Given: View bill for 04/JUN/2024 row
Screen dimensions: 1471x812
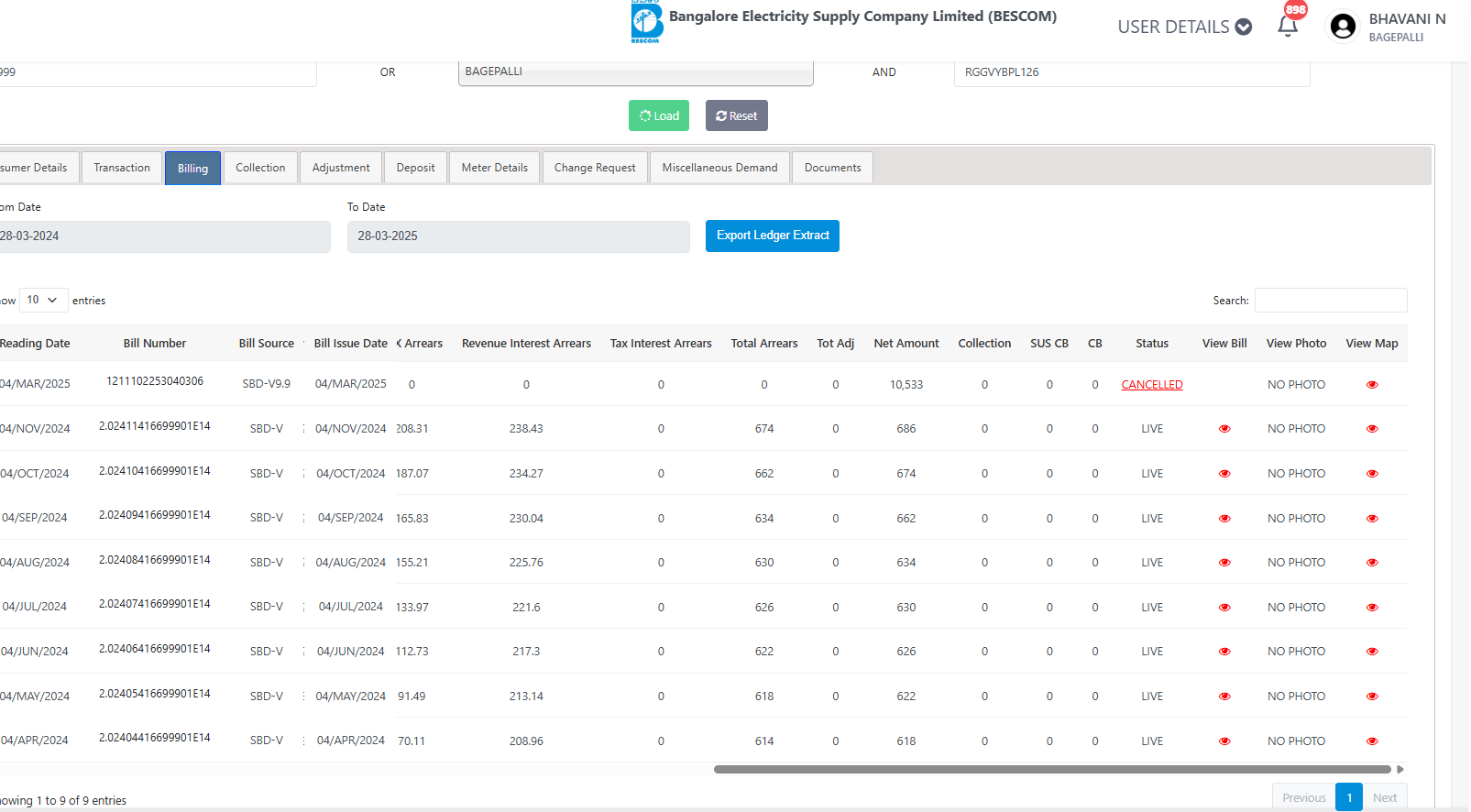Looking at the screenshot, I should click(1224, 652).
